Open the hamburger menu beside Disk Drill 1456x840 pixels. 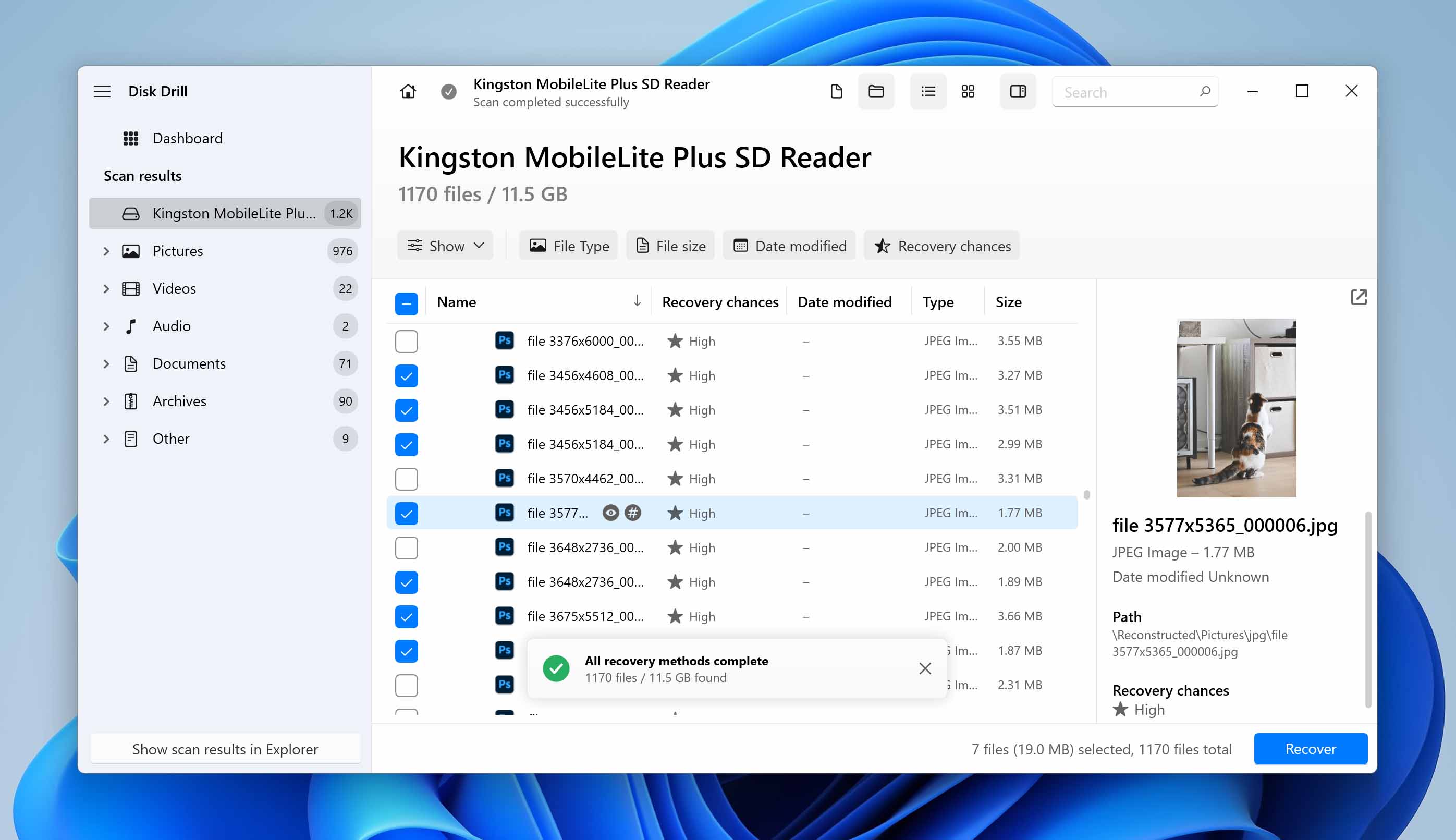click(102, 91)
